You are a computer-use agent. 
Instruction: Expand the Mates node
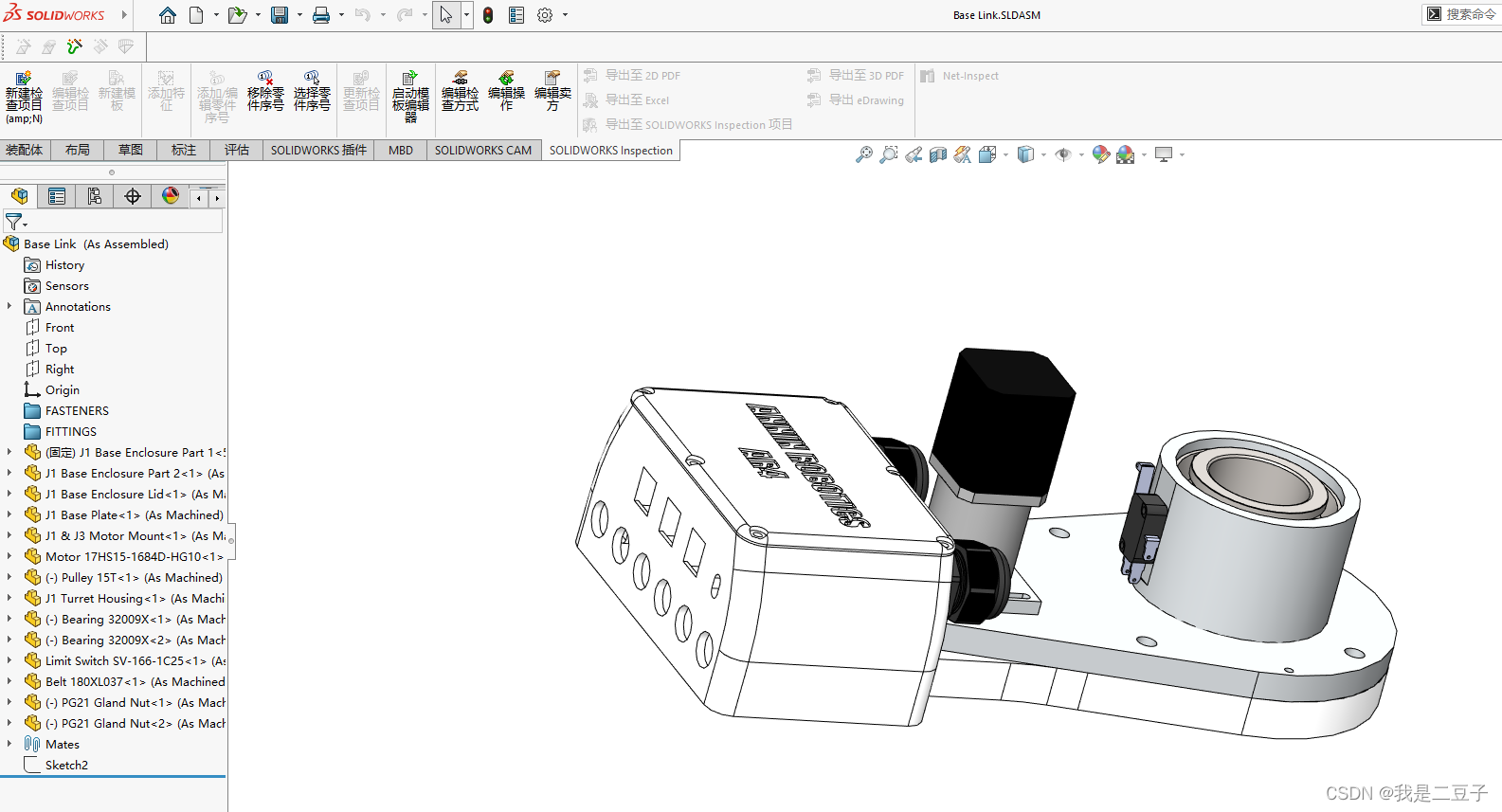coord(9,744)
